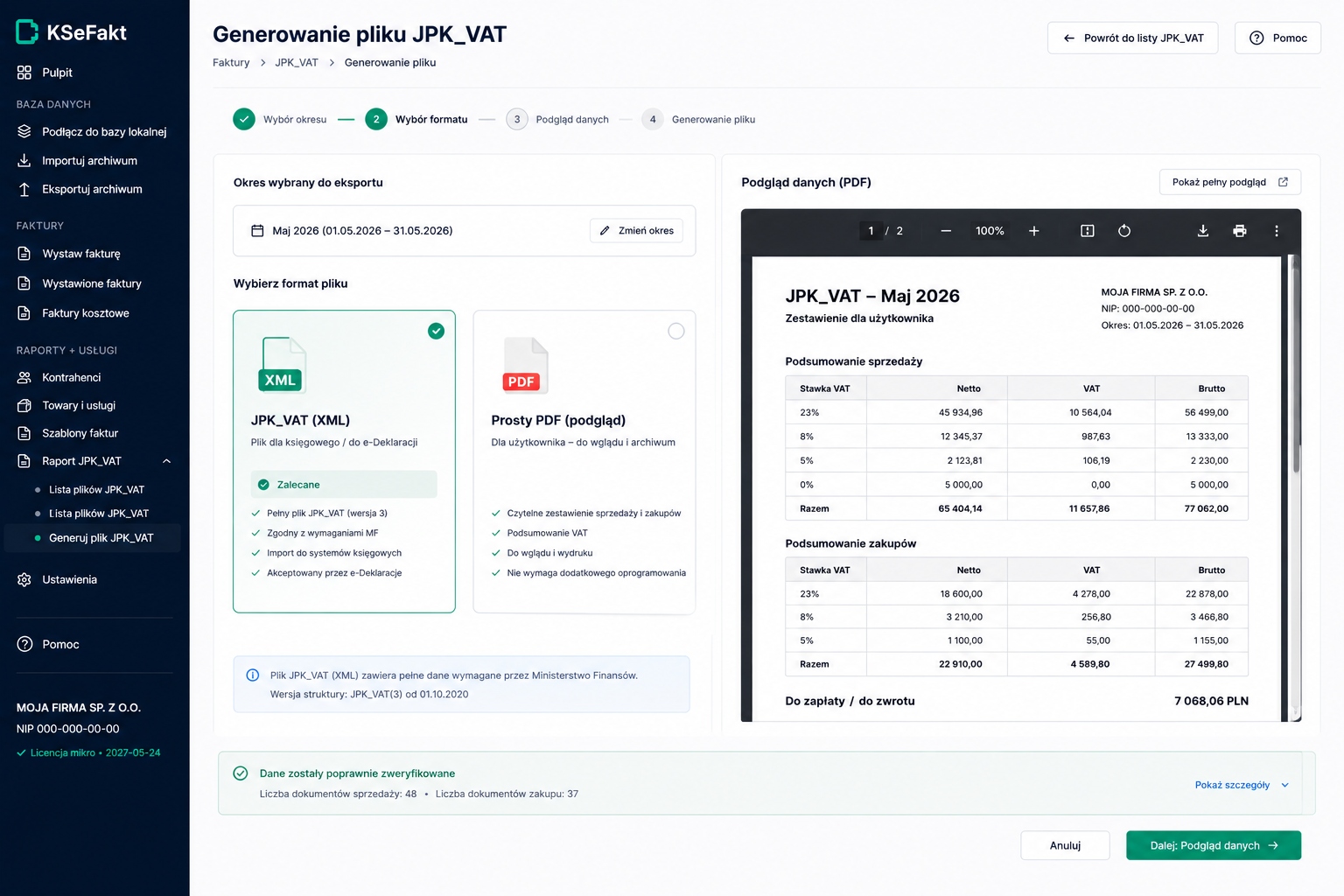This screenshot has width=1344, height=896.
Task: Click Dalej: Podgląd danych button
Action: click(x=1213, y=845)
